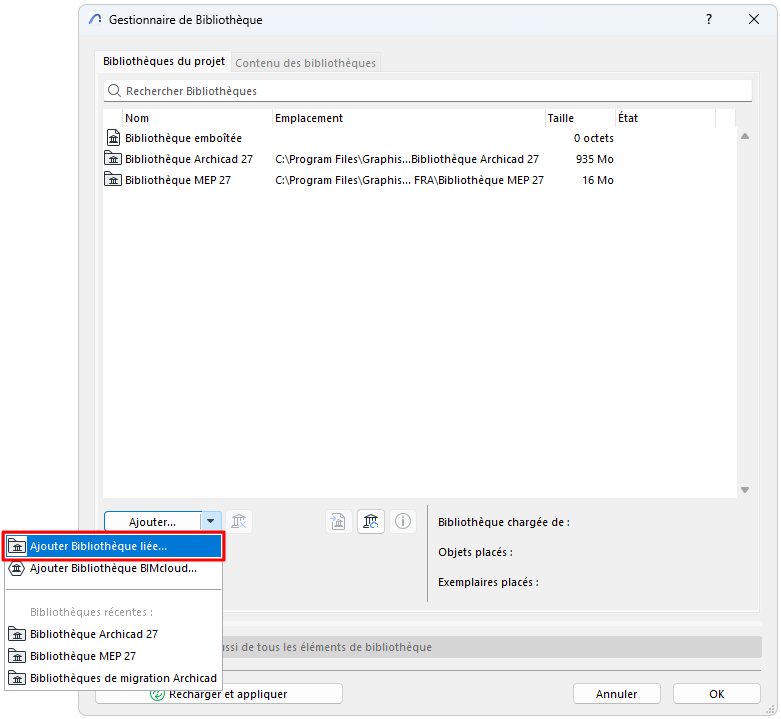Click the Ajouter Bibliothèque liée folder icon
781x719 pixels.
coord(17,546)
